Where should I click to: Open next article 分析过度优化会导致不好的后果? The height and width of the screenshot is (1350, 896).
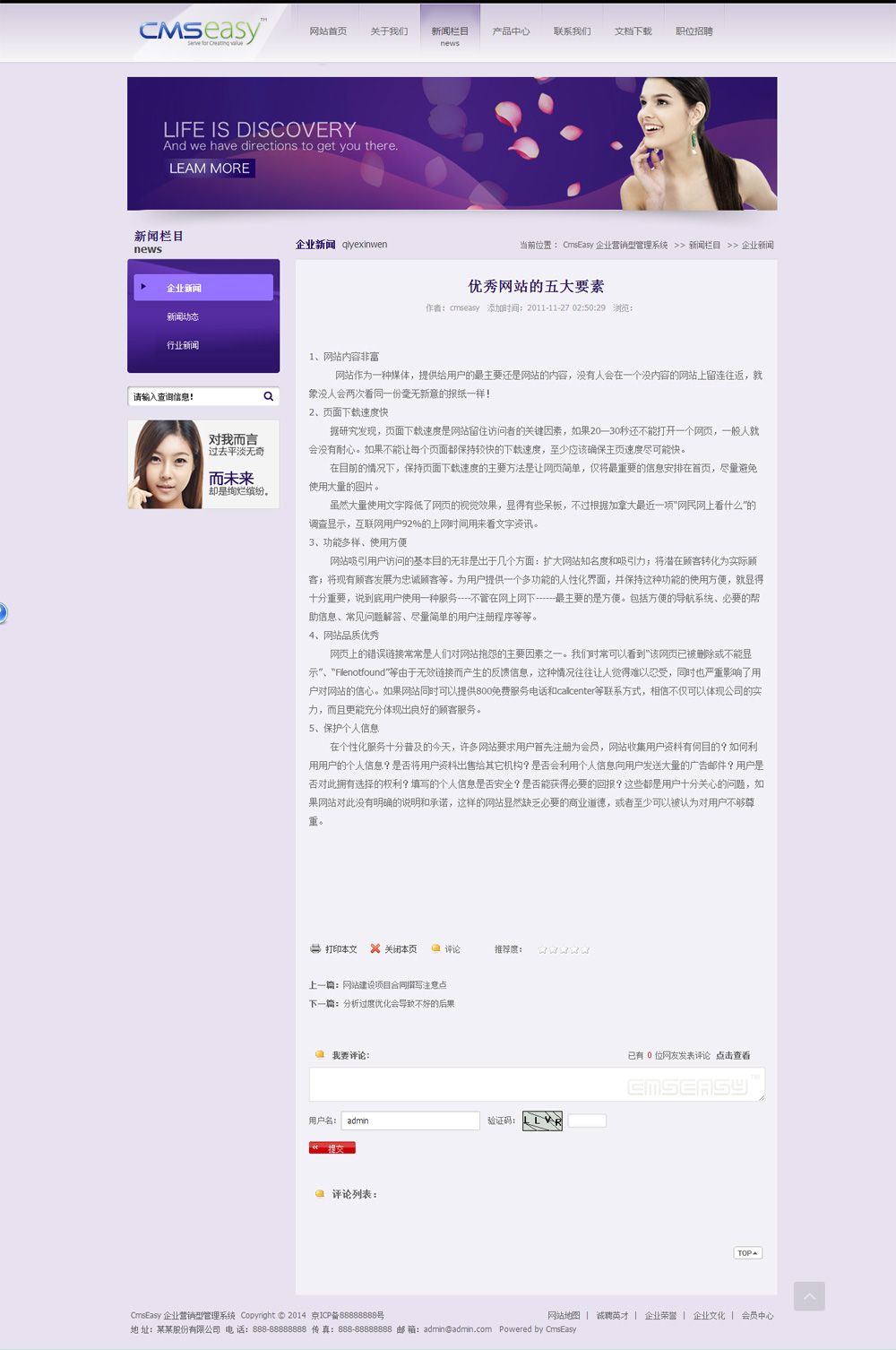(399, 1004)
